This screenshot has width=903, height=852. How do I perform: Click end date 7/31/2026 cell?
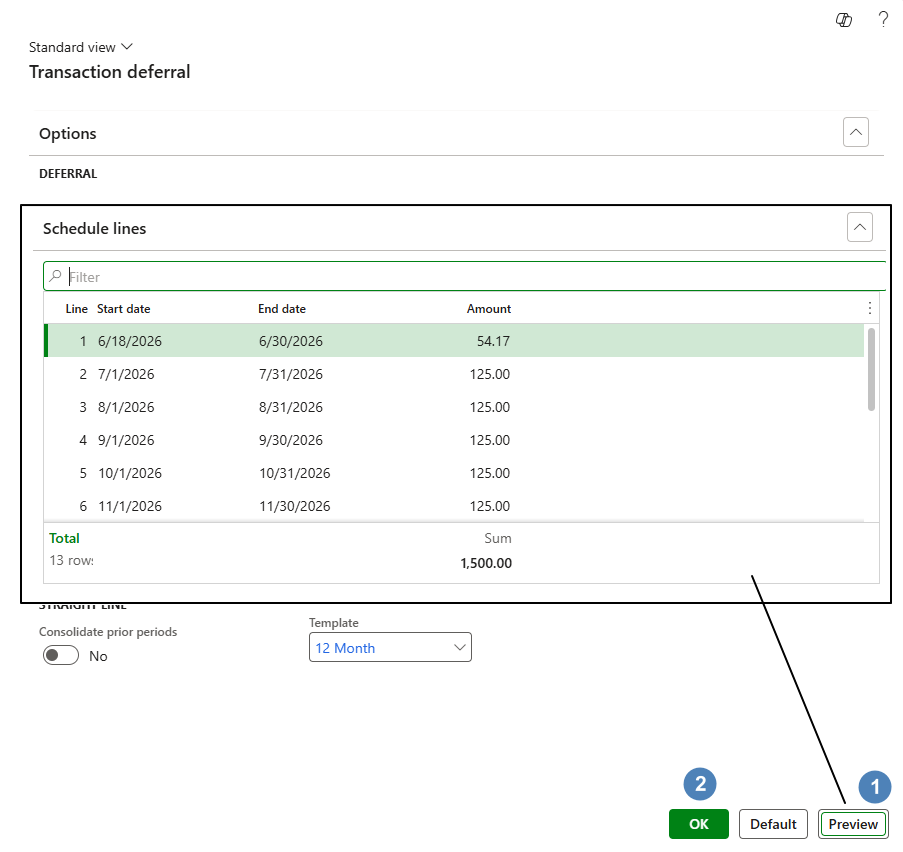pos(291,374)
